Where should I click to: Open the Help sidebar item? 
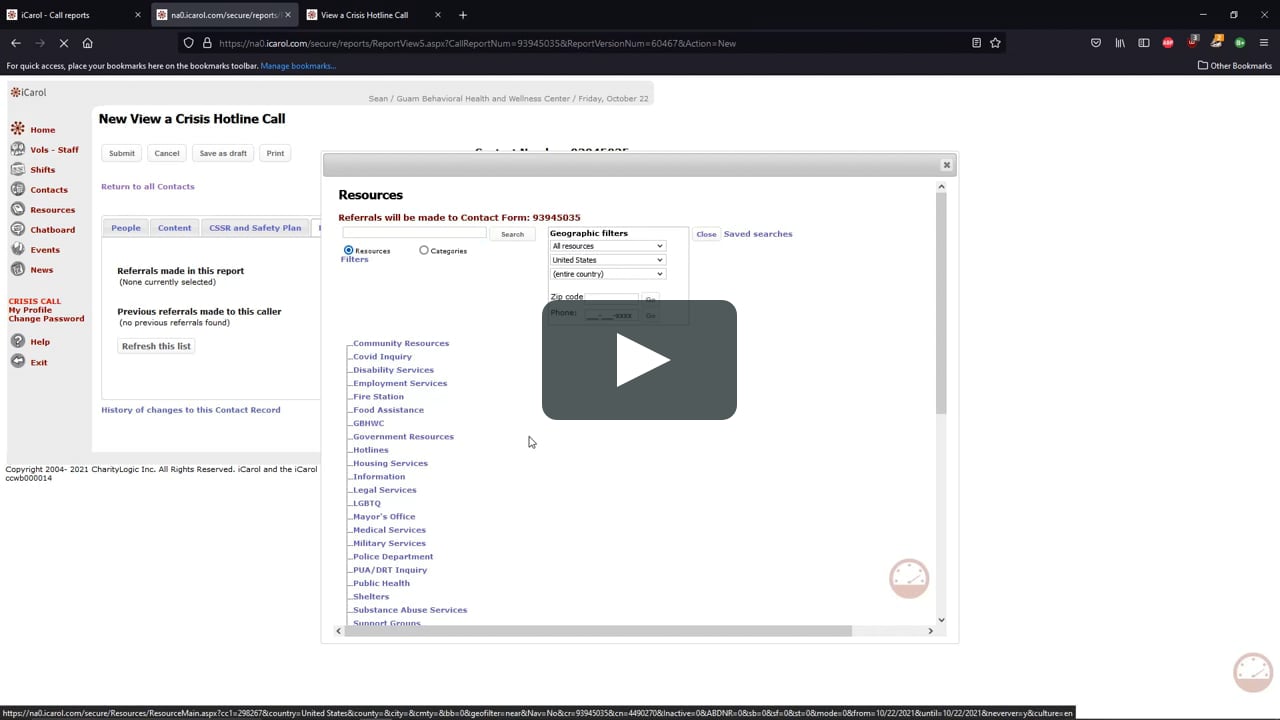pos(39,342)
